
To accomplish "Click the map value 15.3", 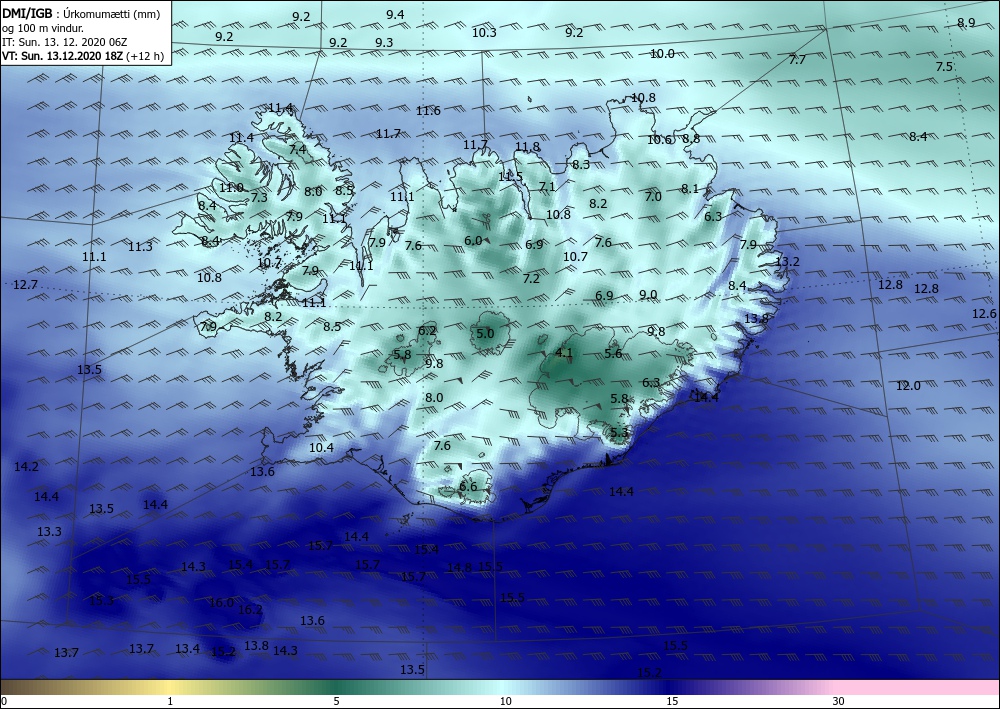I will pyautogui.click(x=102, y=601).
